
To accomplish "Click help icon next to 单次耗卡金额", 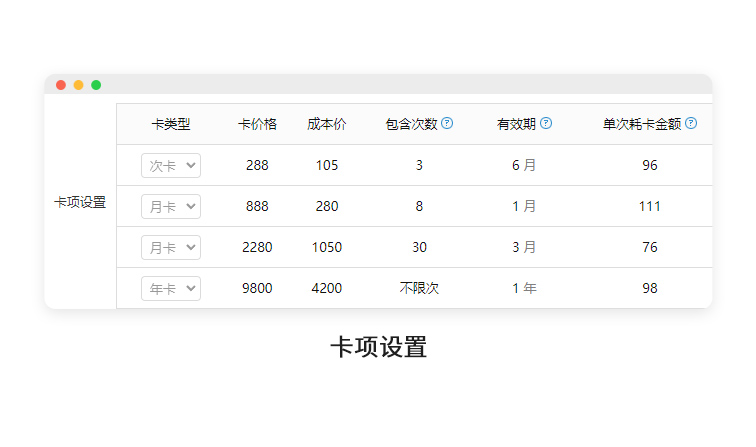I will 691,123.
